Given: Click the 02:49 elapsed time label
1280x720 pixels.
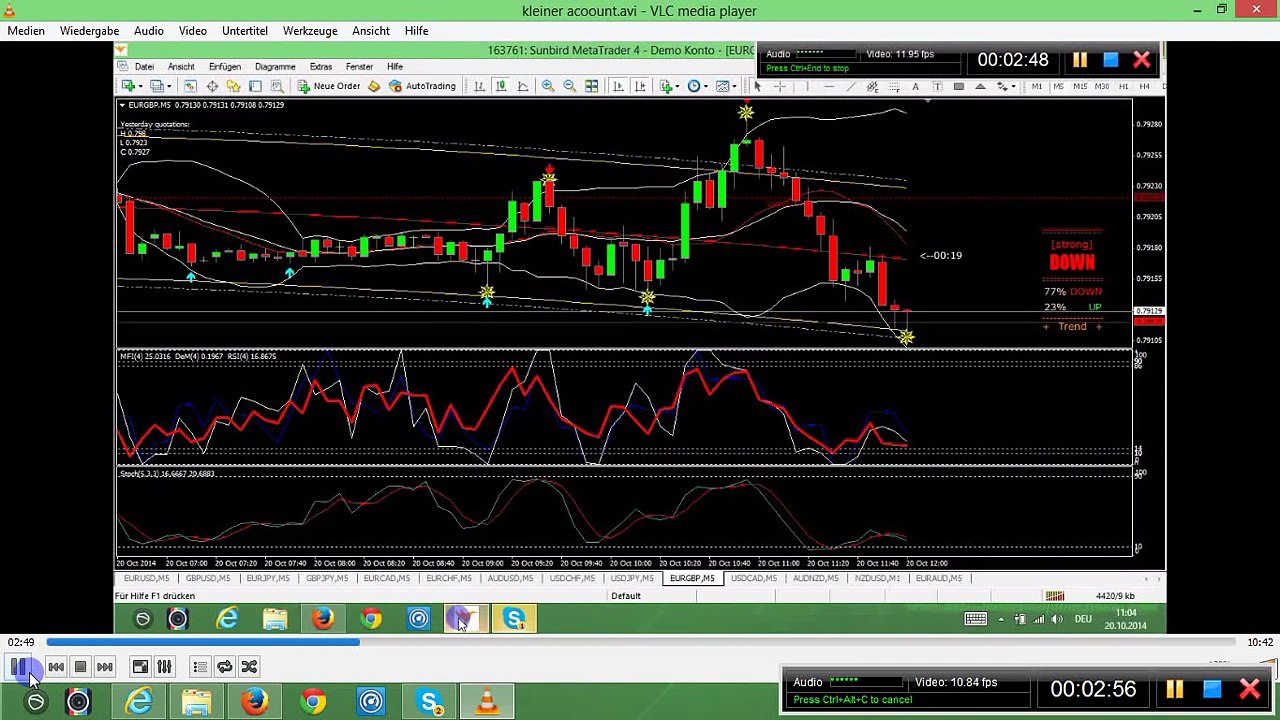Looking at the screenshot, I should [x=21, y=642].
